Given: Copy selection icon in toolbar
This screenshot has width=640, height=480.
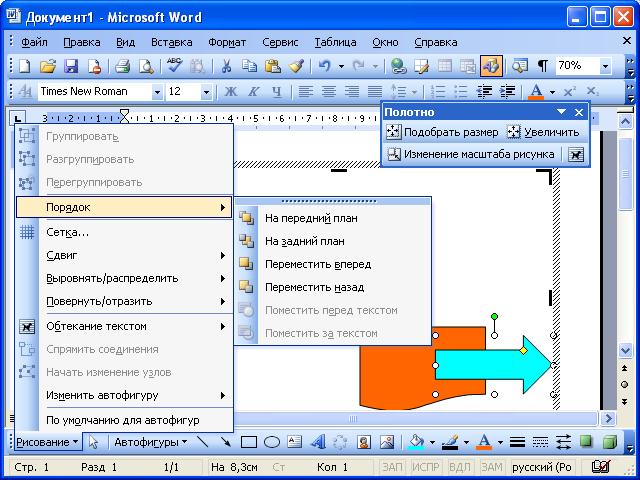Looking at the screenshot, I should (x=249, y=66).
